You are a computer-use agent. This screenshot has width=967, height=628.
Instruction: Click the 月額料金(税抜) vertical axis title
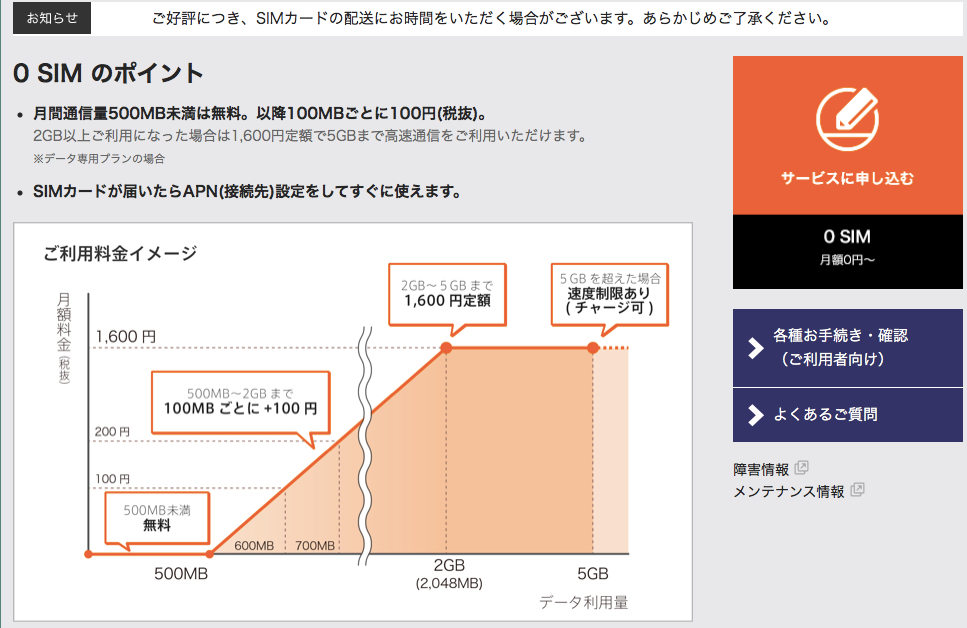coord(64,338)
